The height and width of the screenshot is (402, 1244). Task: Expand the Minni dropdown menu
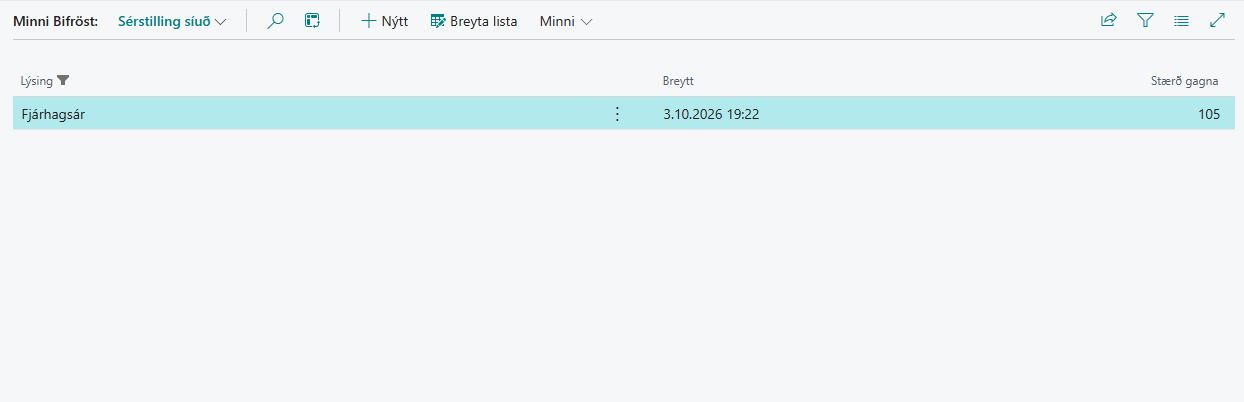click(566, 21)
